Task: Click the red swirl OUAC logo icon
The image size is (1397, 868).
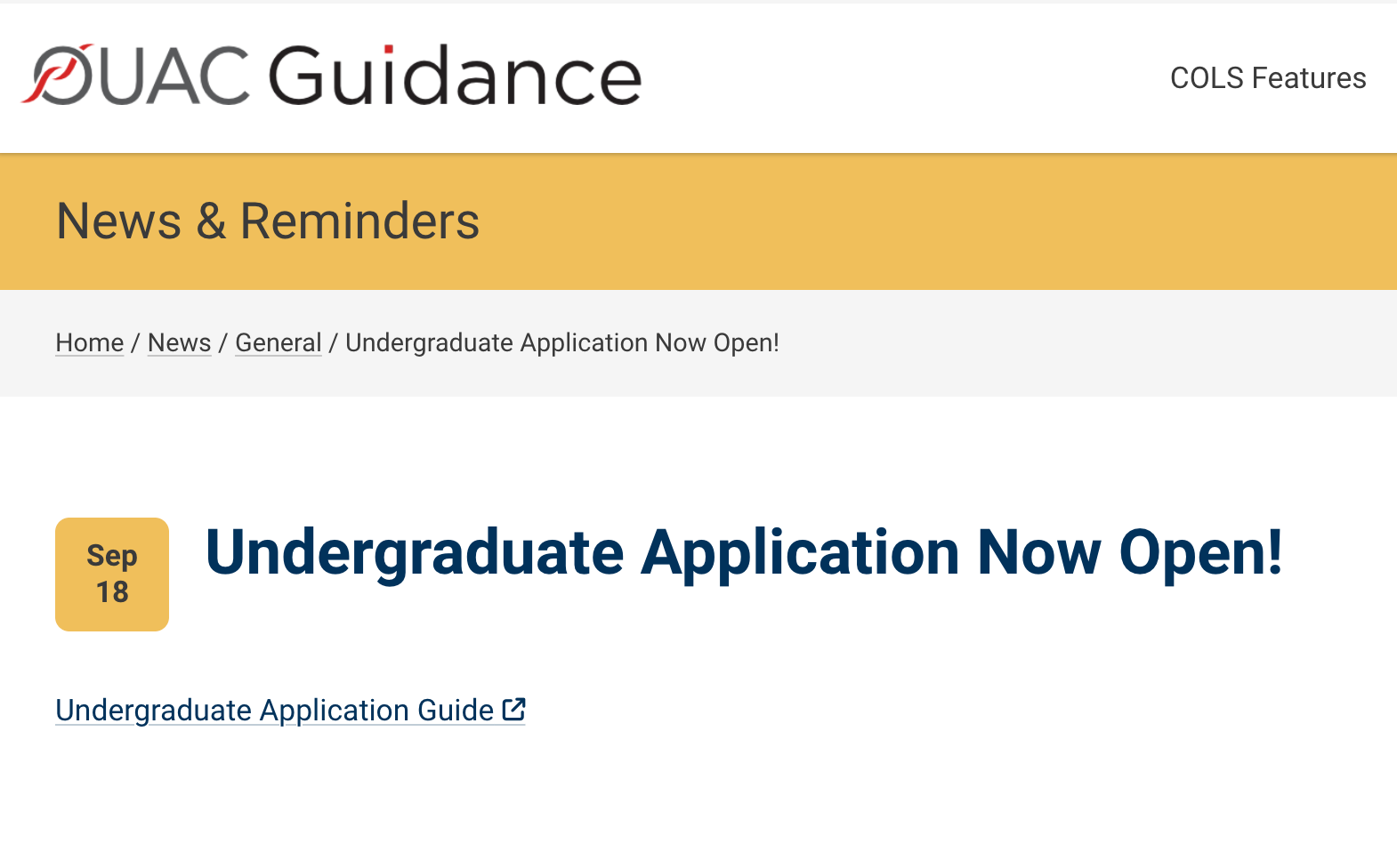Action: click(57, 74)
